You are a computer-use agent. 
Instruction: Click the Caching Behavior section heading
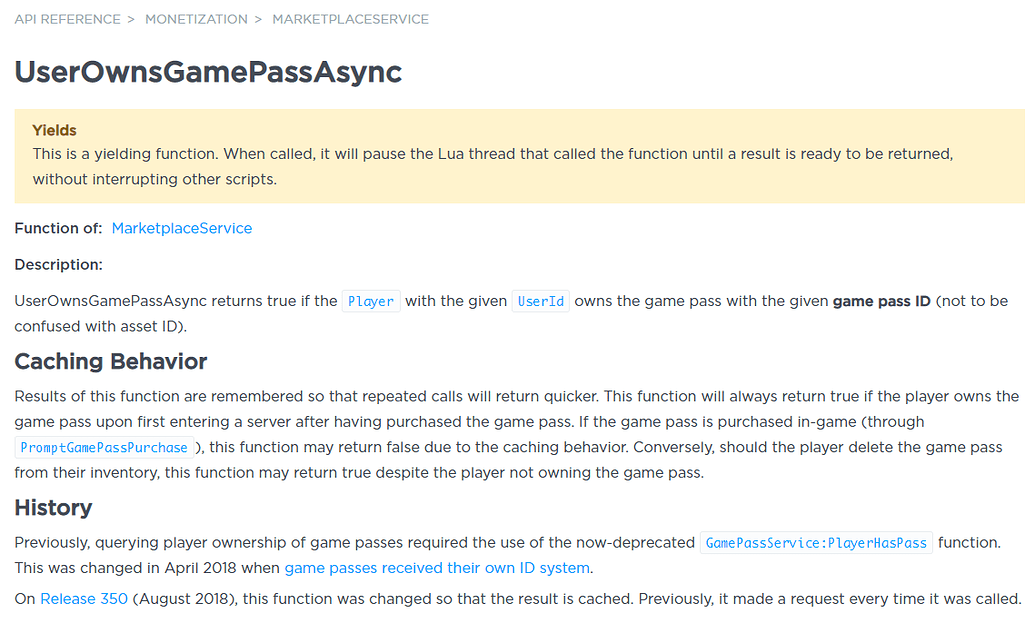(110, 361)
